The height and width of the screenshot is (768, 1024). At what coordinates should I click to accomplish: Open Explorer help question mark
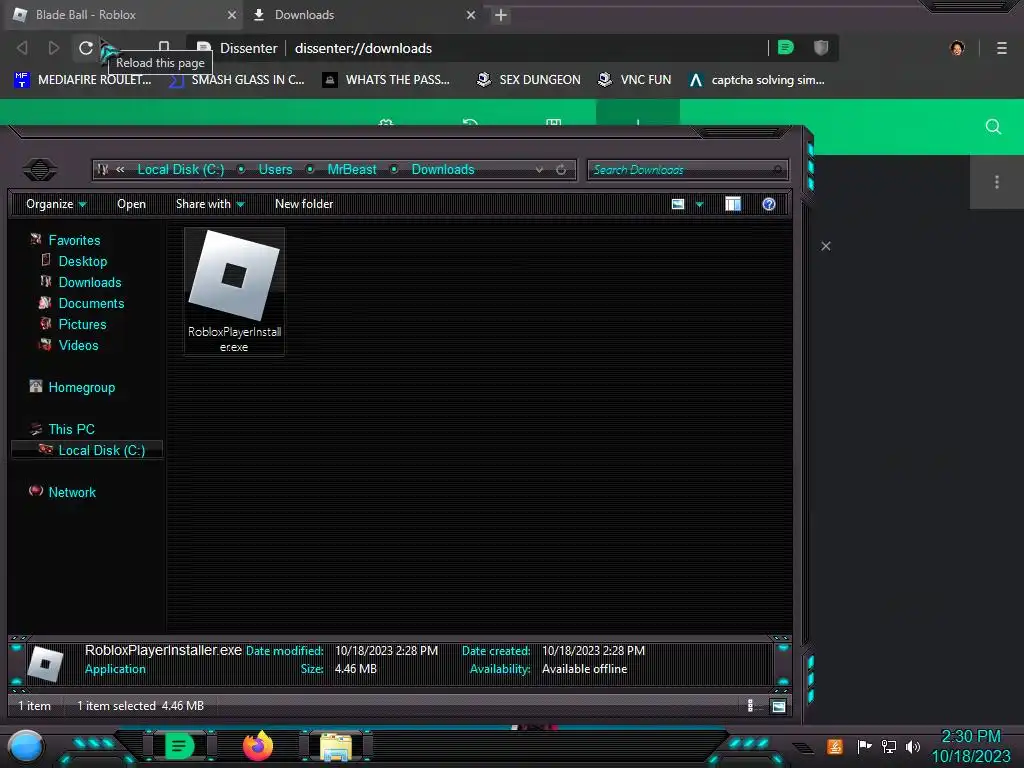tap(769, 204)
